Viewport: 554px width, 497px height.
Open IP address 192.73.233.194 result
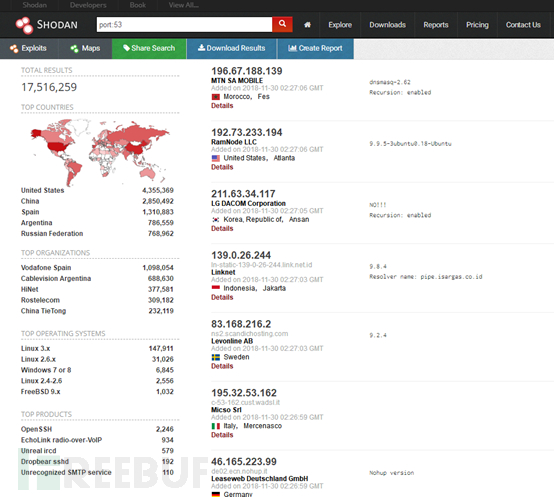(247, 132)
